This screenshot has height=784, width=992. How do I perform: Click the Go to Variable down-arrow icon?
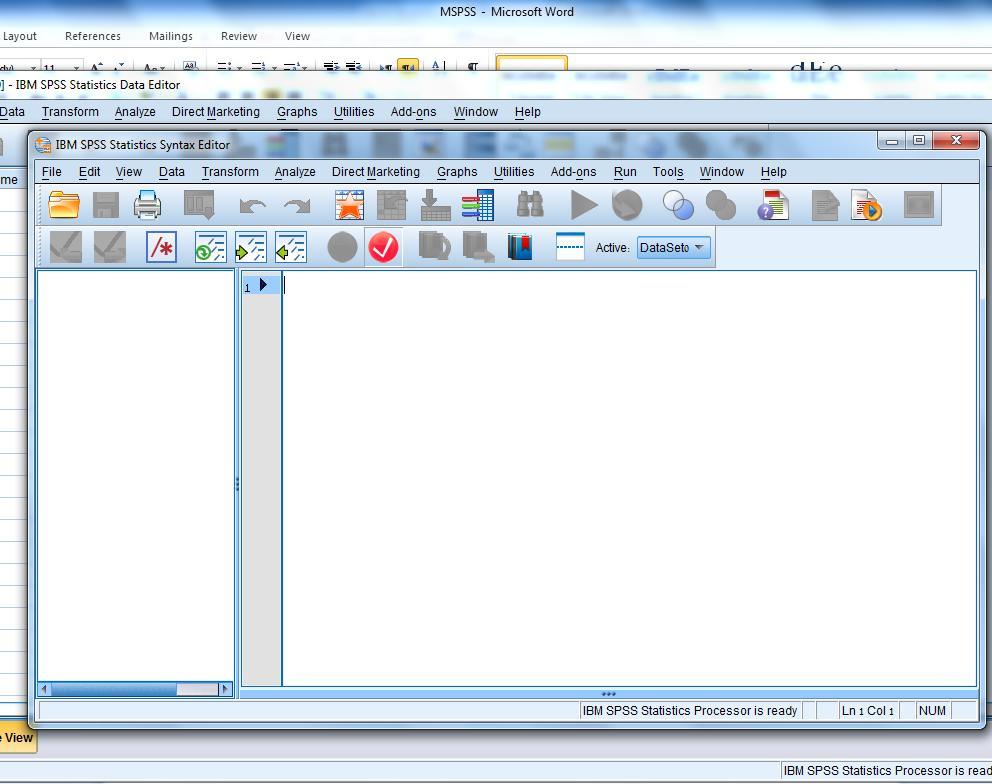tap(435, 205)
